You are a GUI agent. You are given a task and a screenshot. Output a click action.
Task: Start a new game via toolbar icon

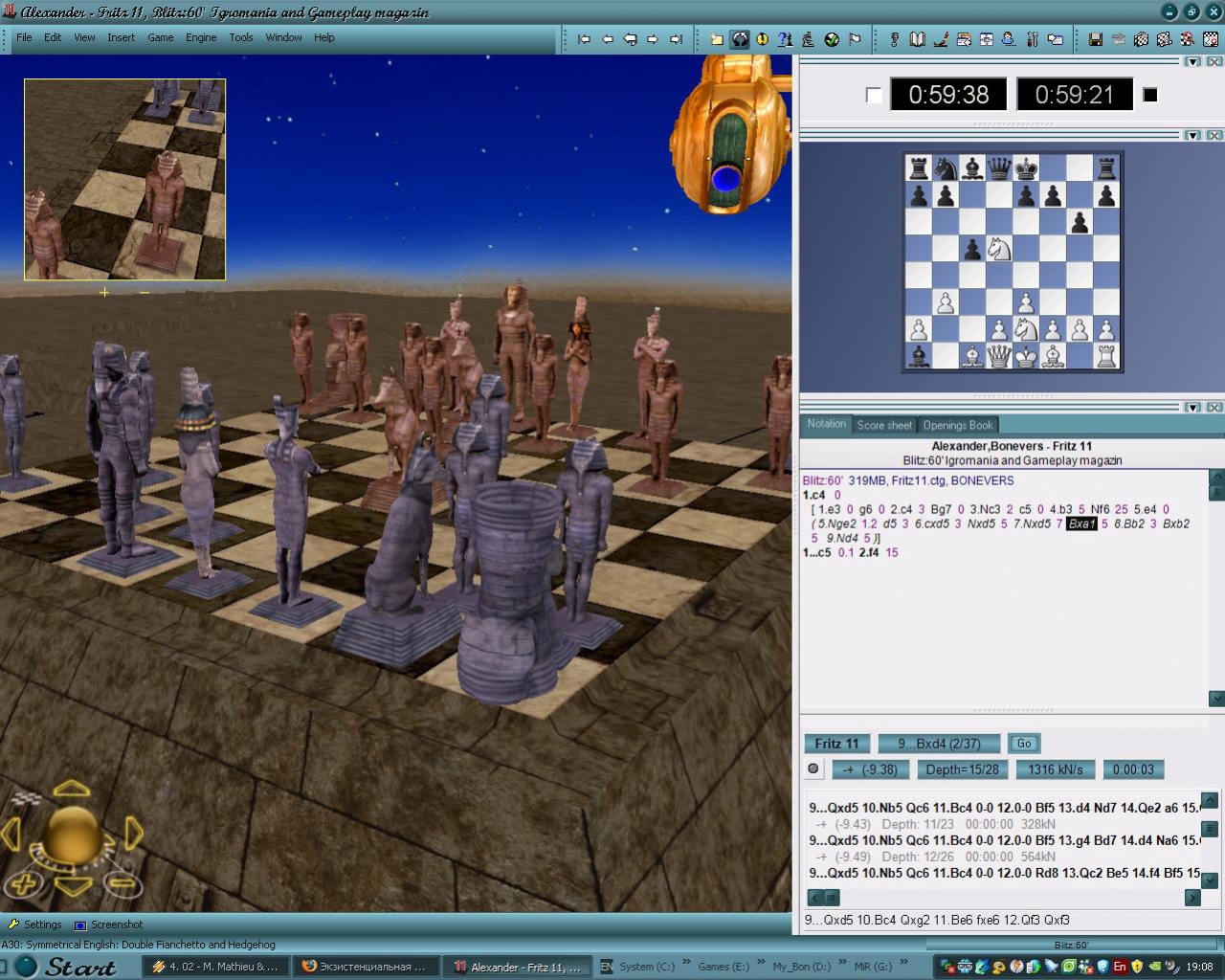tap(717, 39)
